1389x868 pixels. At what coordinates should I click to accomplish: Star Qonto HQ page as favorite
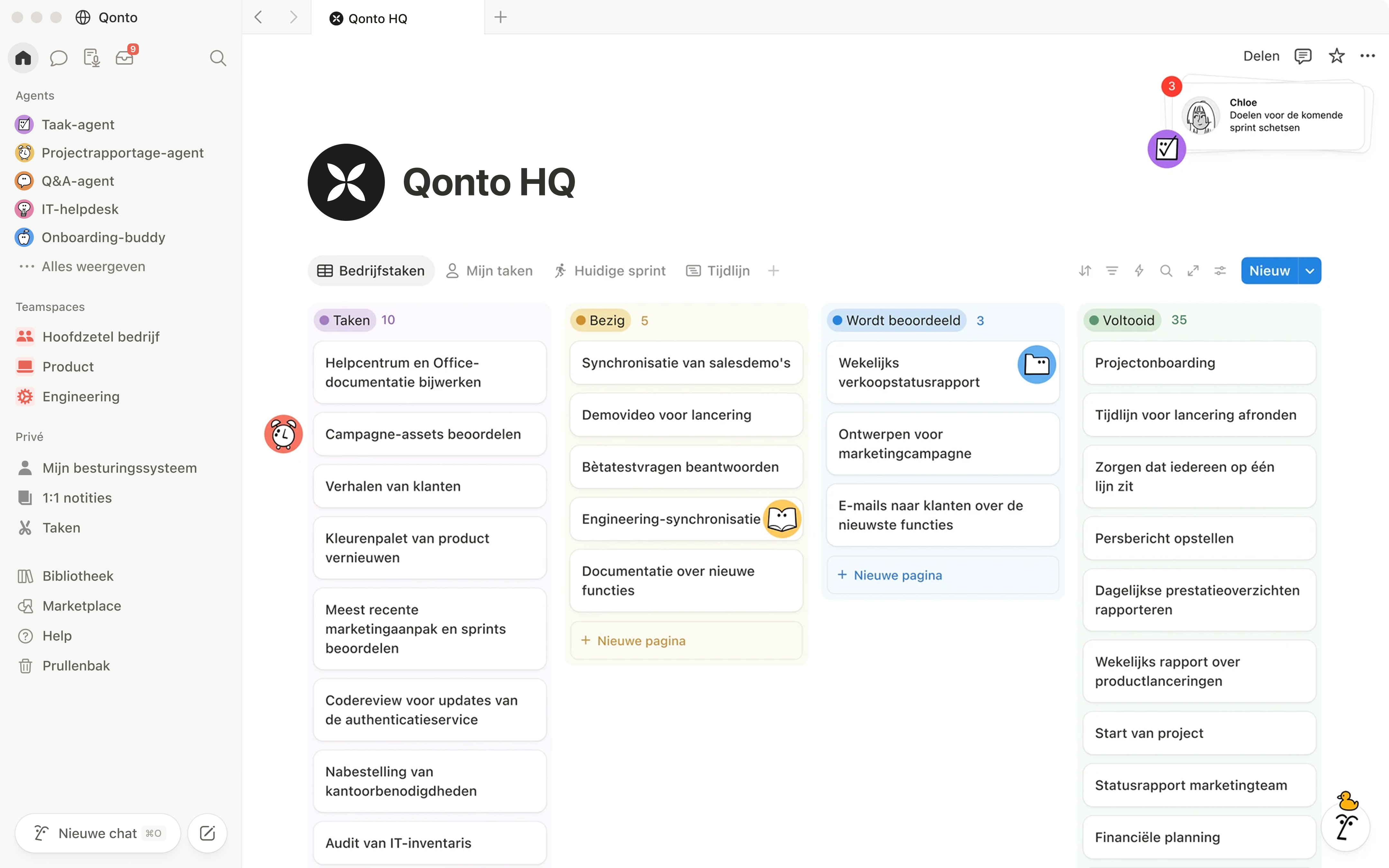pyautogui.click(x=1337, y=56)
